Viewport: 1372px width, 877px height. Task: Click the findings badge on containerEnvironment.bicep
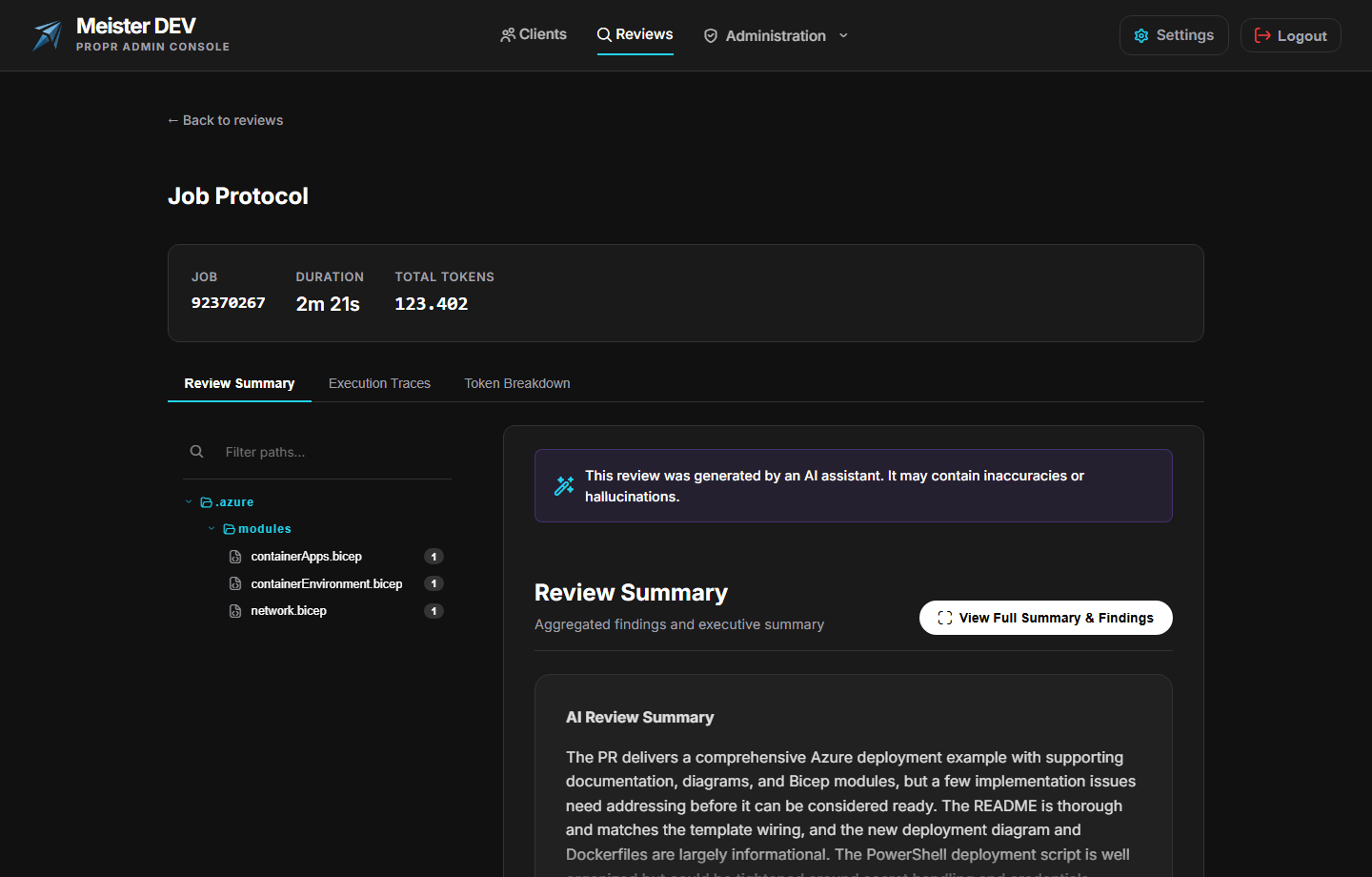(x=434, y=583)
